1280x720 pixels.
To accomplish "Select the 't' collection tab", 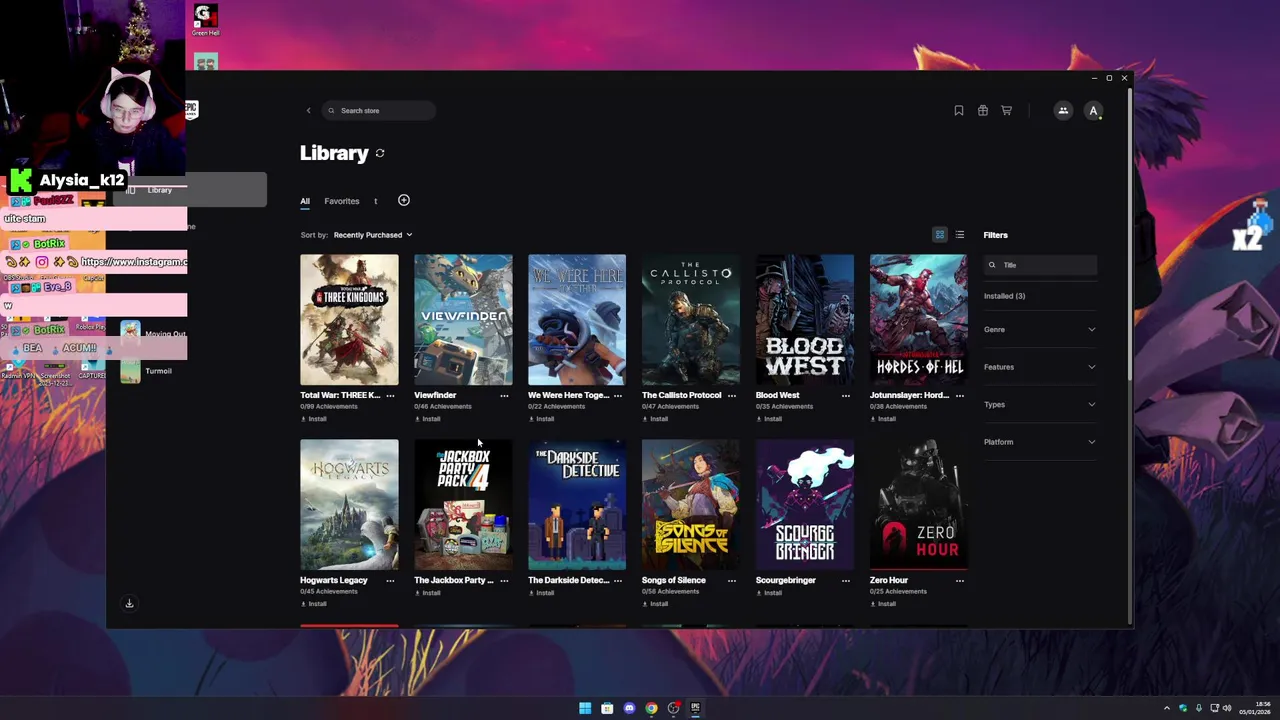I will (376, 201).
